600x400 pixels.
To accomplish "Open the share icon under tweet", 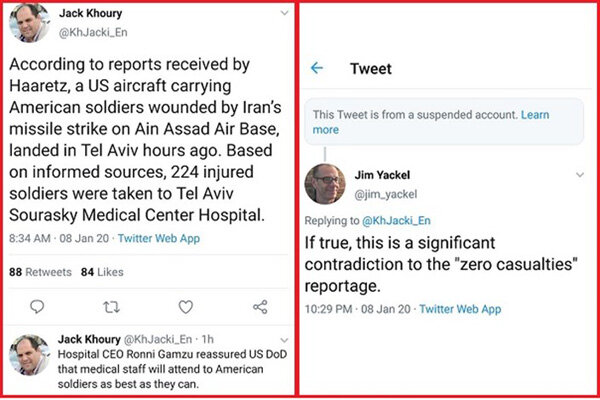I will point(260,307).
